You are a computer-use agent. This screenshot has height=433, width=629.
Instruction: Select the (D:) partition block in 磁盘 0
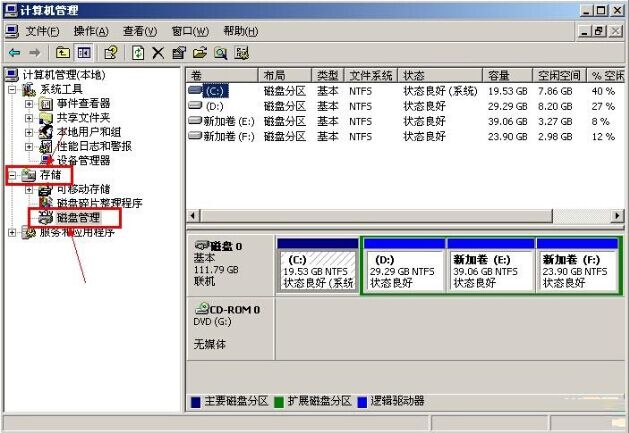[404, 266]
